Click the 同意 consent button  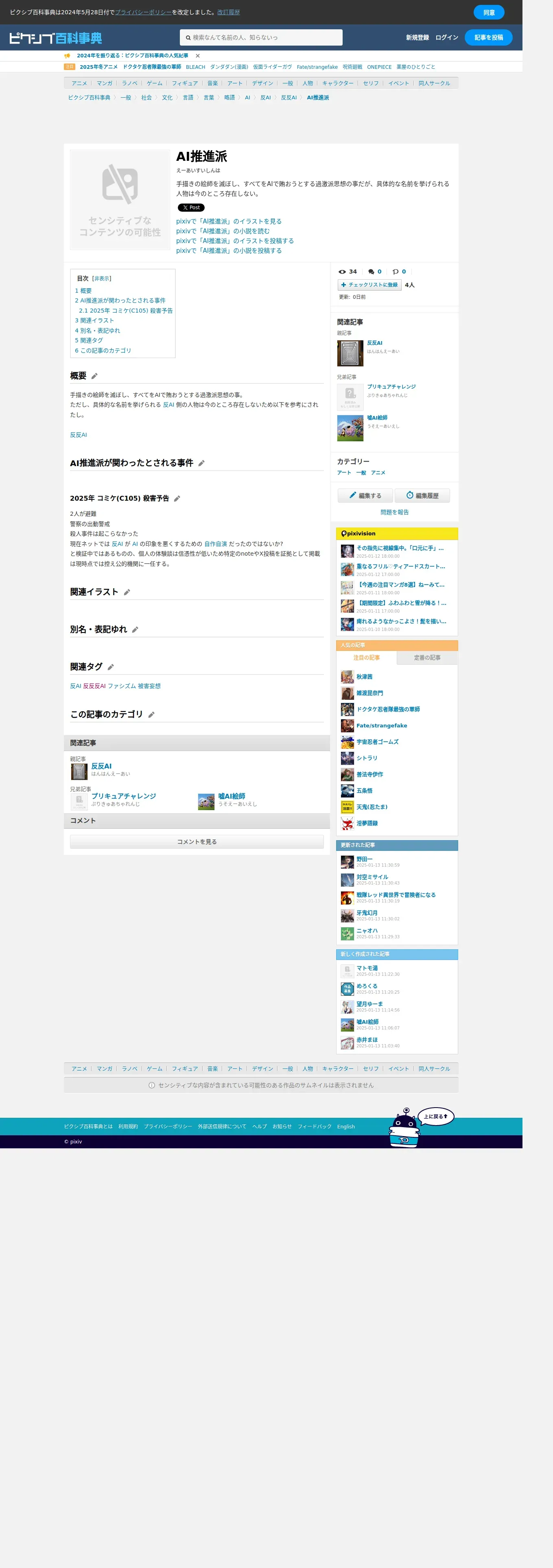click(x=489, y=12)
